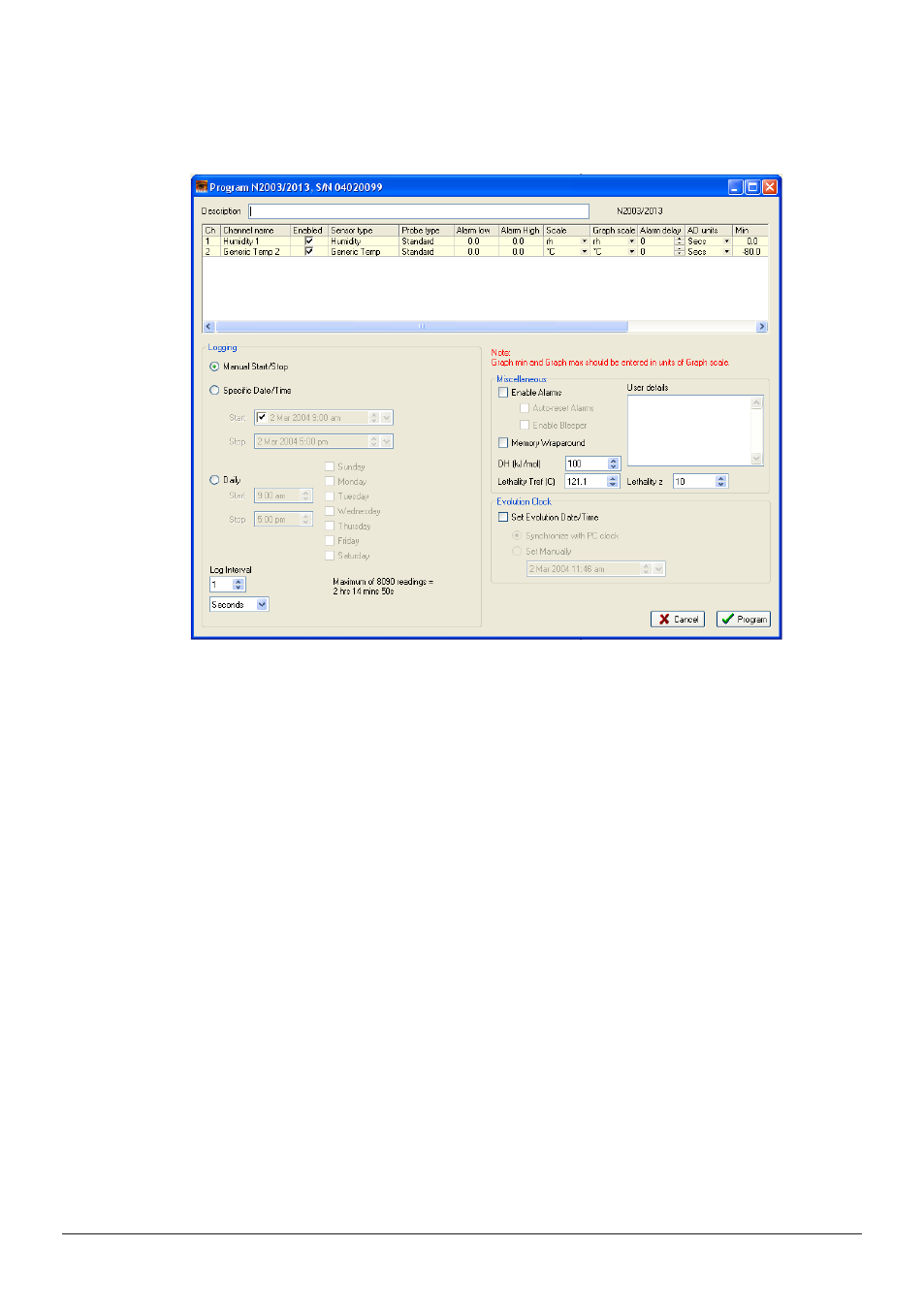Open the Seconds log interval unit dropdown
Image resolution: width=924 pixels, height=1311 pixels.
pos(262,604)
